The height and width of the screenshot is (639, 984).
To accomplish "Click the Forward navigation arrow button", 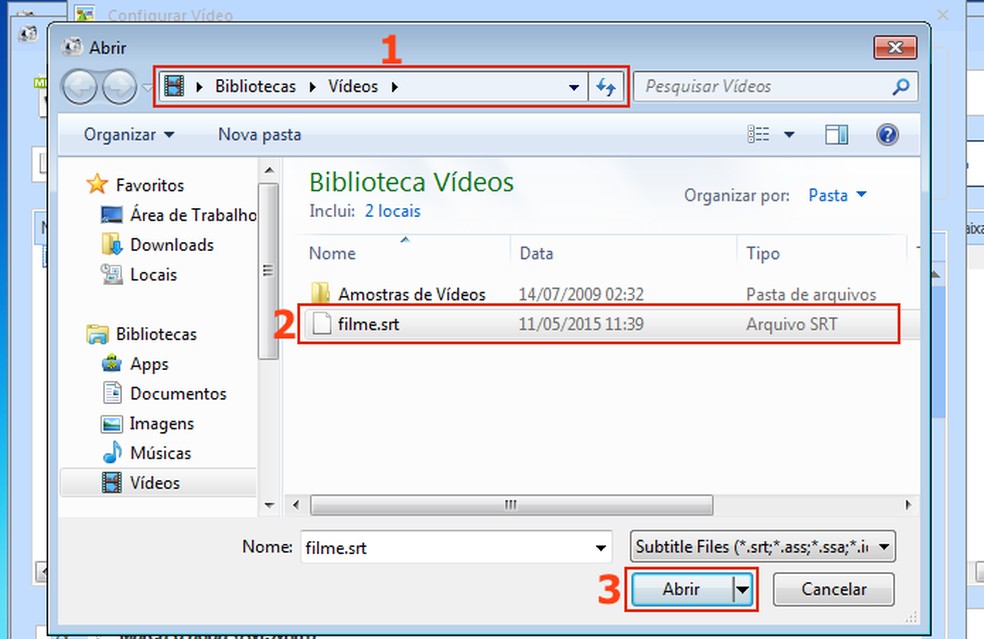I will (x=119, y=87).
